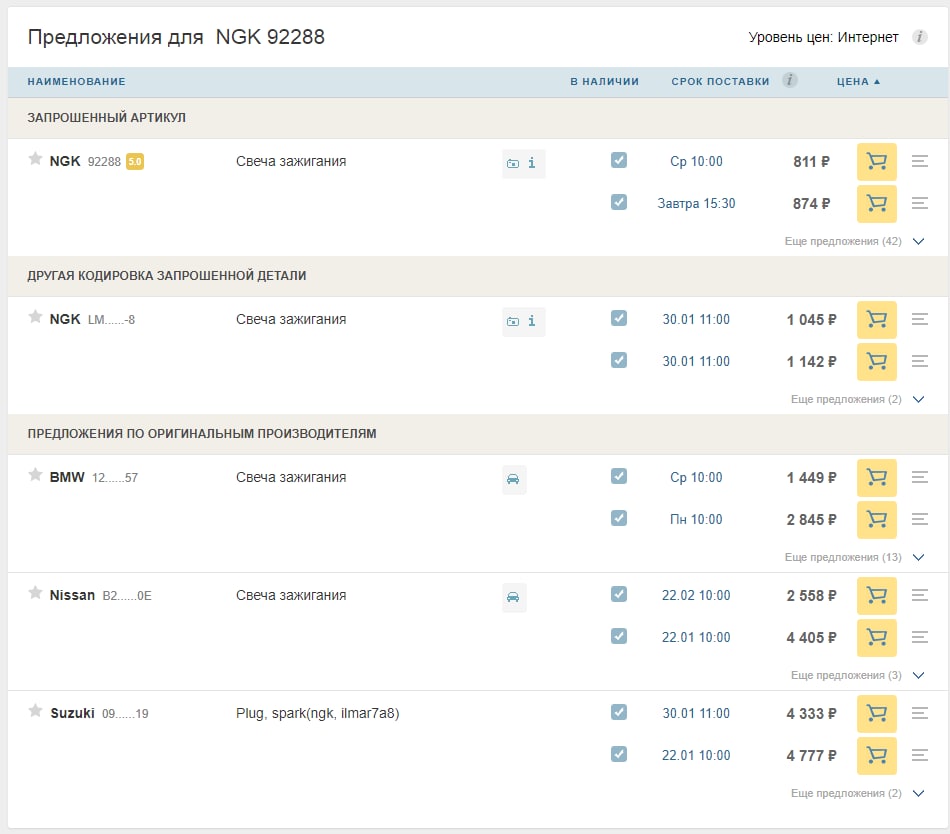Image resolution: width=950 pixels, height=834 pixels.
Task: Toggle in-stock checkbox for 1 045 ₽ offer
Action: click(x=619, y=319)
